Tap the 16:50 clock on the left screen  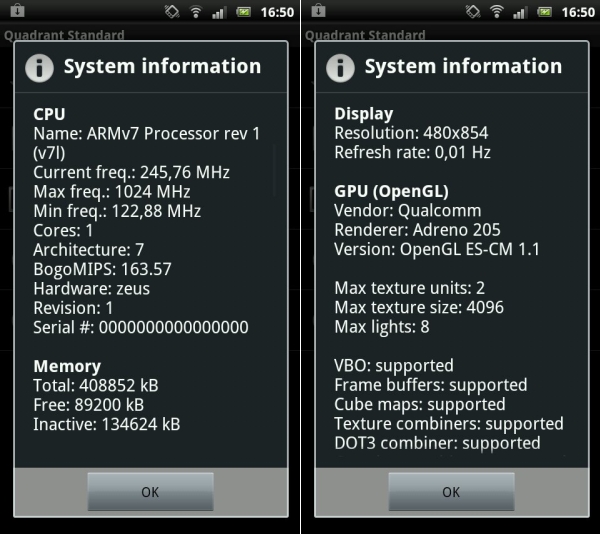(x=276, y=12)
